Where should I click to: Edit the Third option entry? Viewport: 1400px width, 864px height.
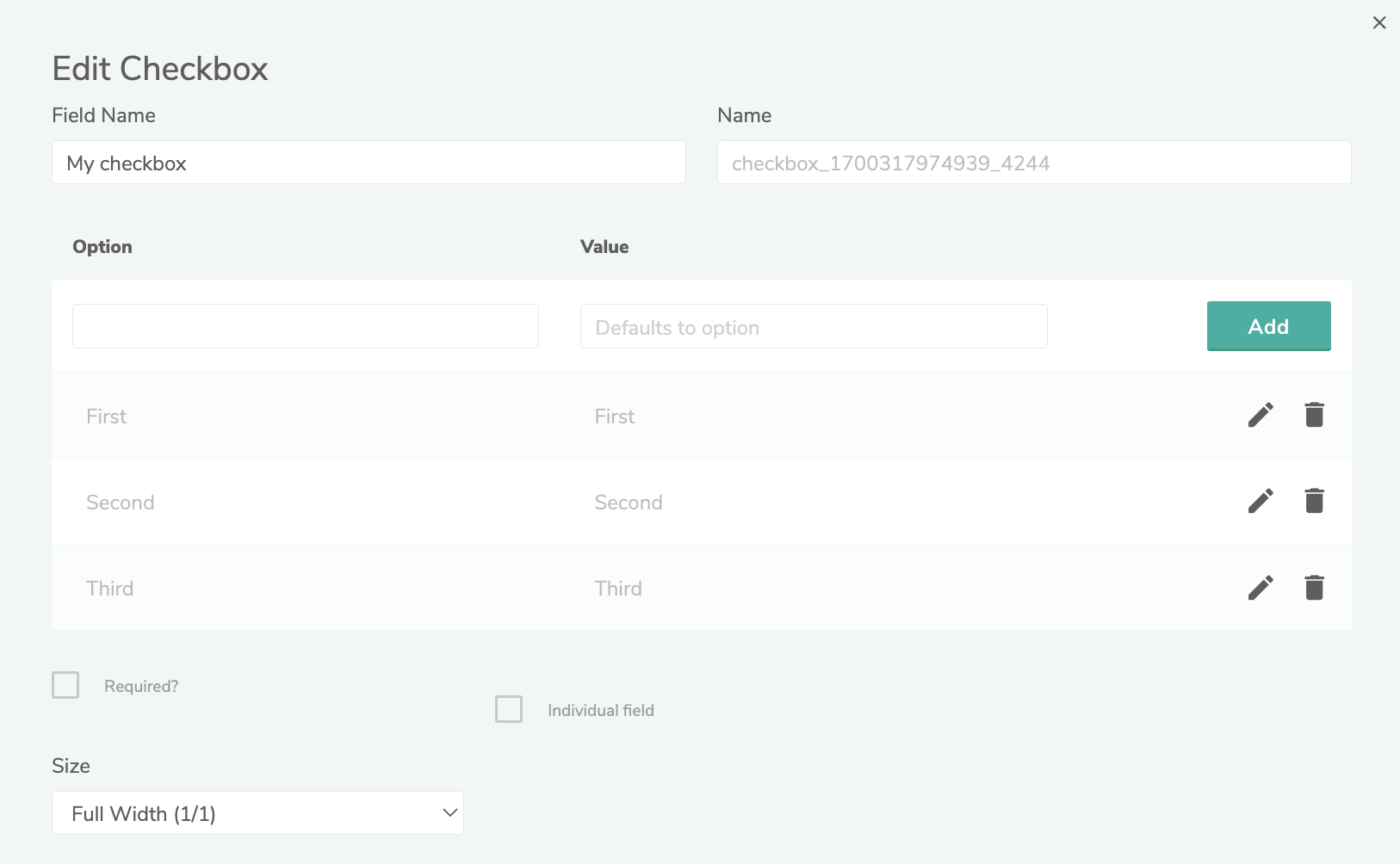[x=1261, y=588]
